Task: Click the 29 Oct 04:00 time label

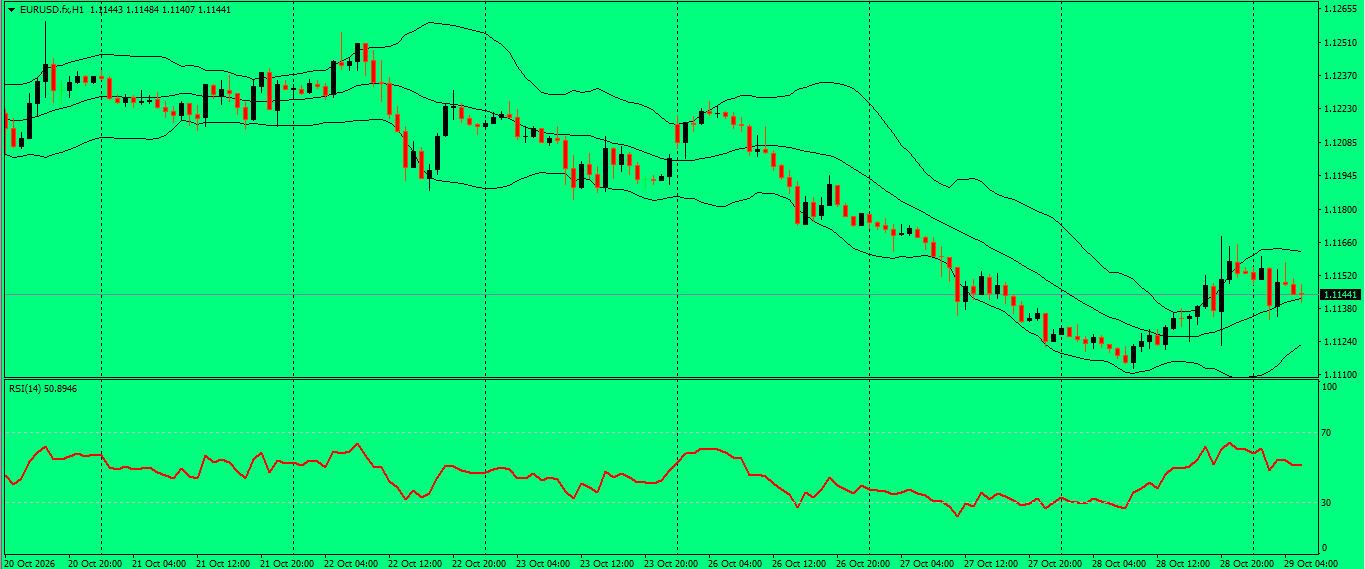Action: (1310, 564)
